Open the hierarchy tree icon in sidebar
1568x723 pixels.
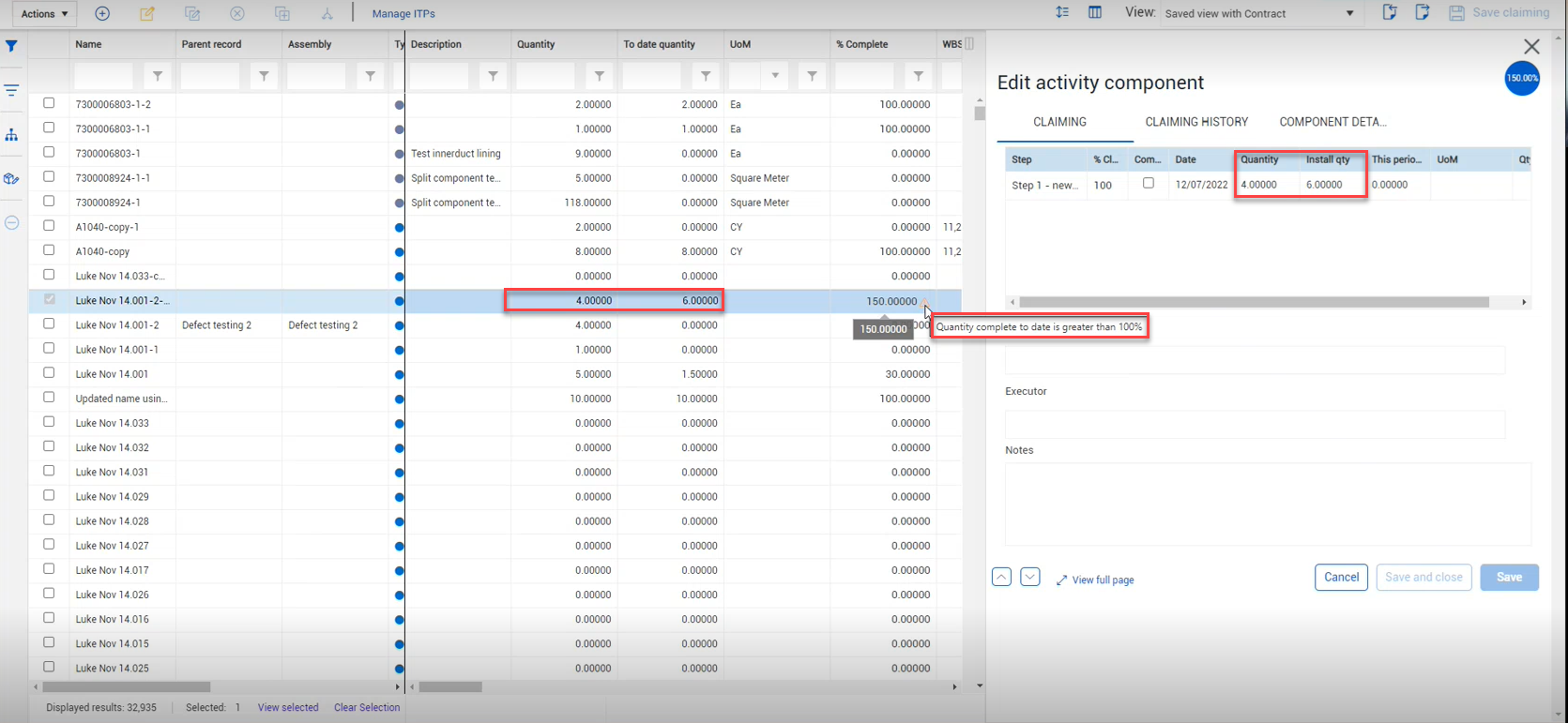pos(11,135)
